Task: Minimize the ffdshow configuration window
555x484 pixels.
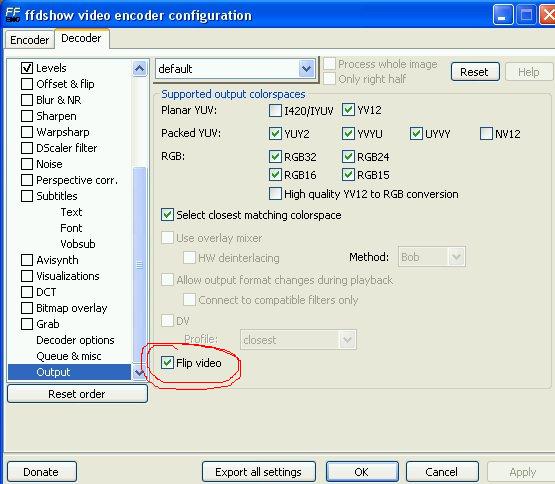Action: pyautogui.click(x=503, y=16)
